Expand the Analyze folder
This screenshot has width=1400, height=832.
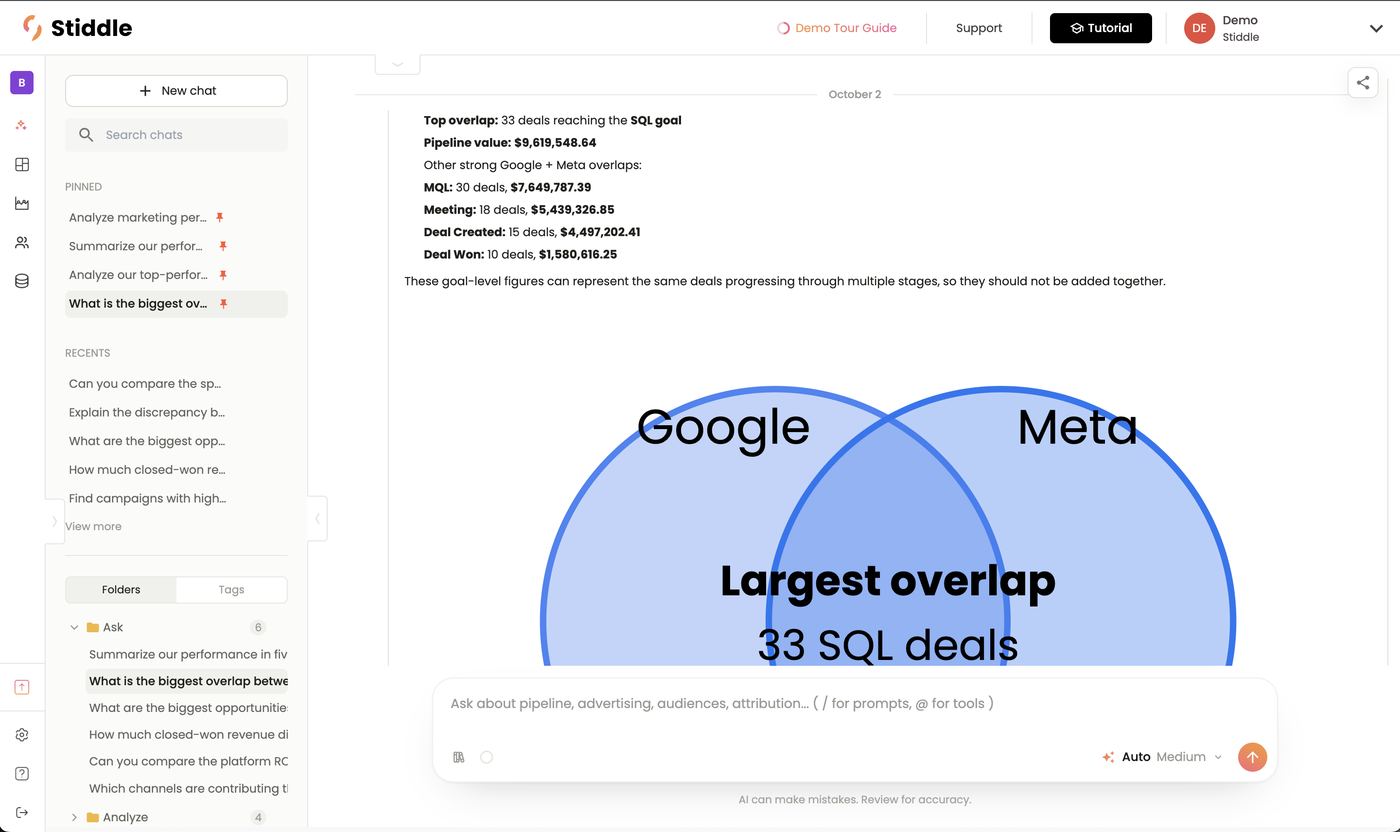coord(74,817)
